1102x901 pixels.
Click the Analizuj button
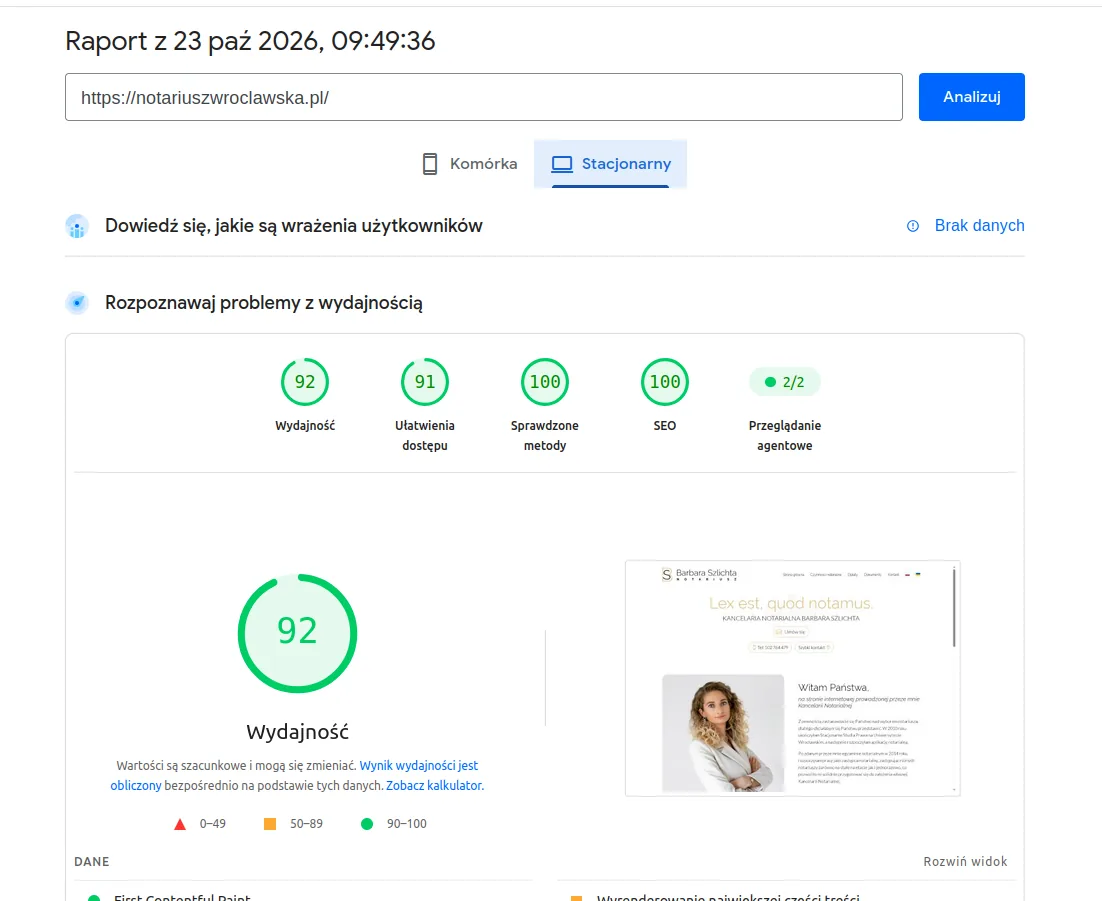(x=971, y=97)
